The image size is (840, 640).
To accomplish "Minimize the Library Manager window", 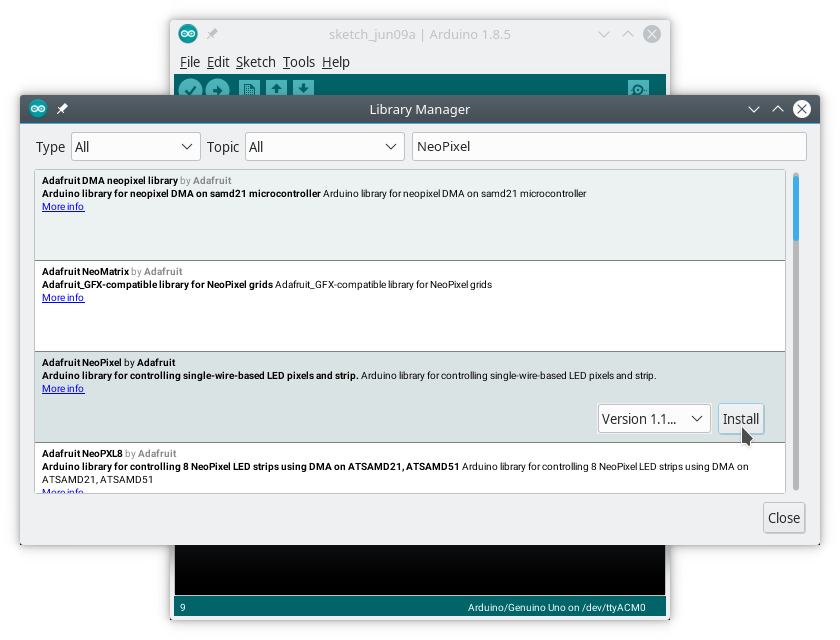I will [x=754, y=109].
